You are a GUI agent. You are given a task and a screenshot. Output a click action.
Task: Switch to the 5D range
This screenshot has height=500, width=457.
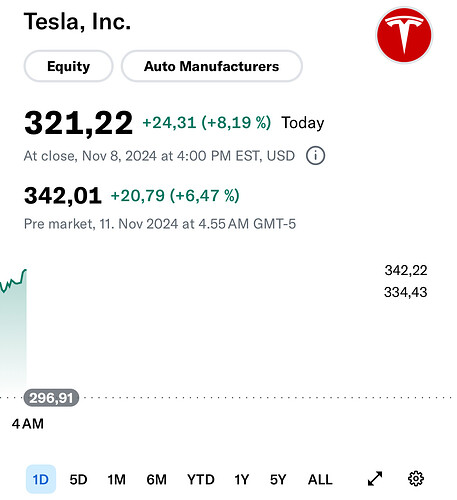click(78, 480)
